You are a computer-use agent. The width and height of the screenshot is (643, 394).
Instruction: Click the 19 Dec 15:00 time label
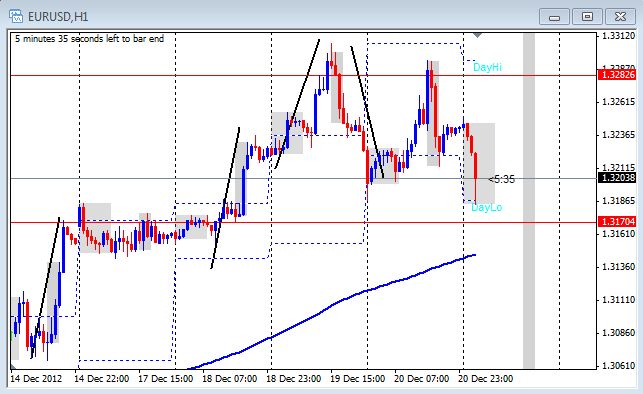357,378
